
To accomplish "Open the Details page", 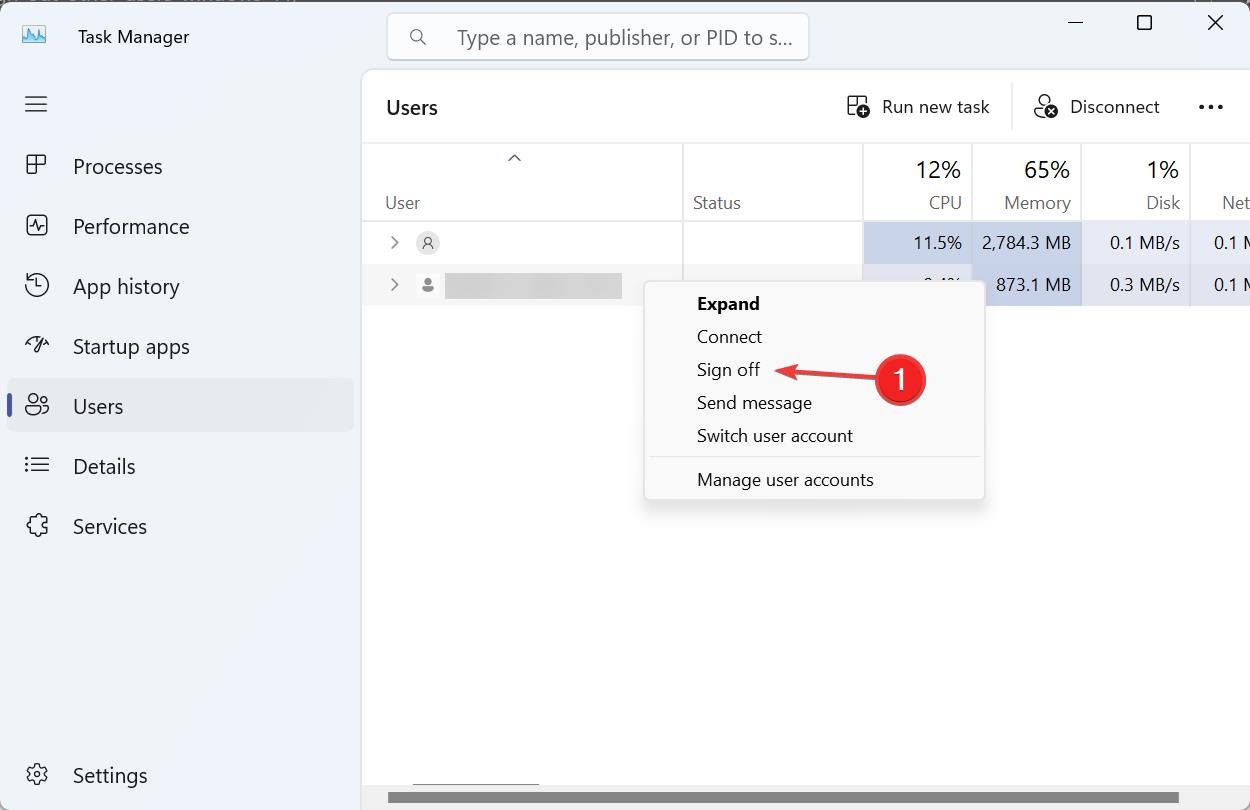I will pyautogui.click(x=180, y=466).
